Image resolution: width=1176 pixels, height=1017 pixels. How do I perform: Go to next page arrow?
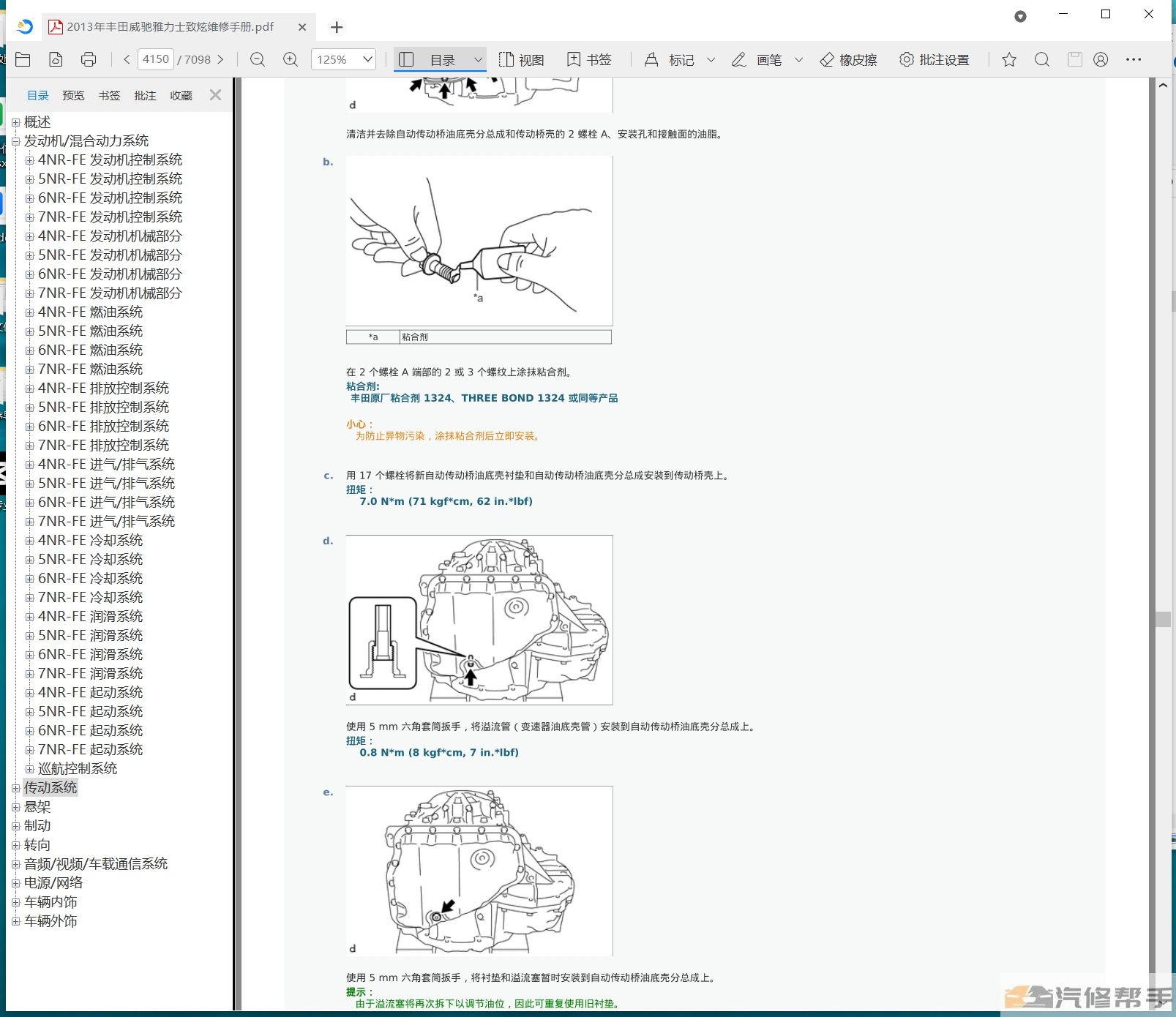click(x=220, y=60)
